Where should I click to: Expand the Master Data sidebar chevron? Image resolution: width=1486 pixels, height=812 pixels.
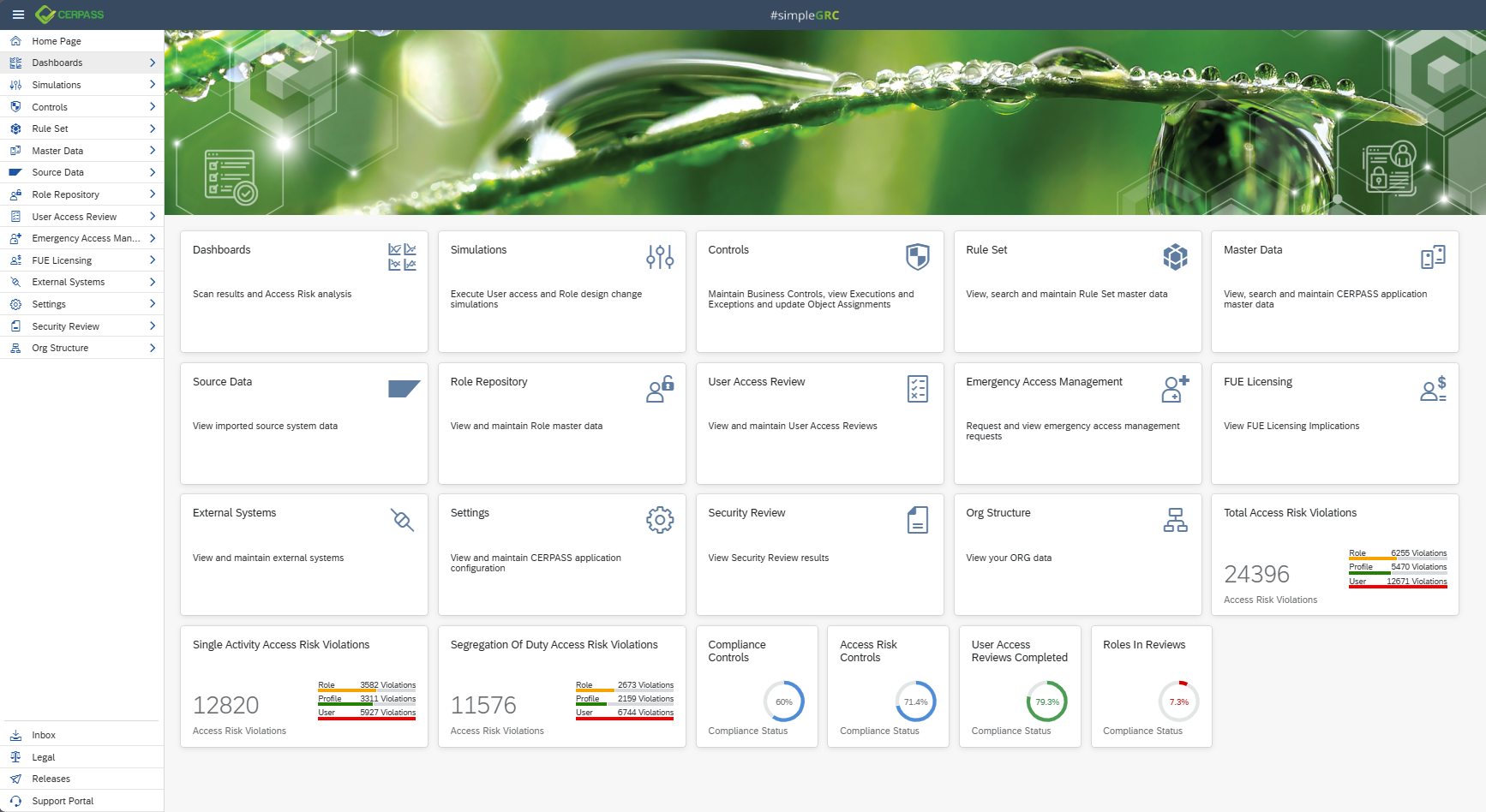click(x=153, y=151)
